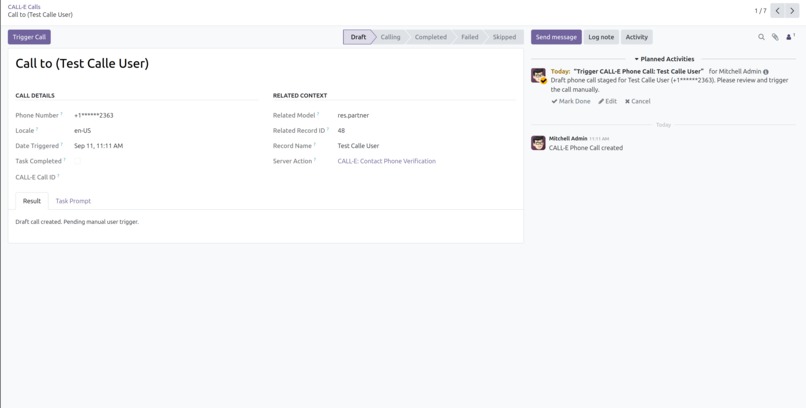Click the Send message button
This screenshot has height=408, width=806.
tap(556, 37)
